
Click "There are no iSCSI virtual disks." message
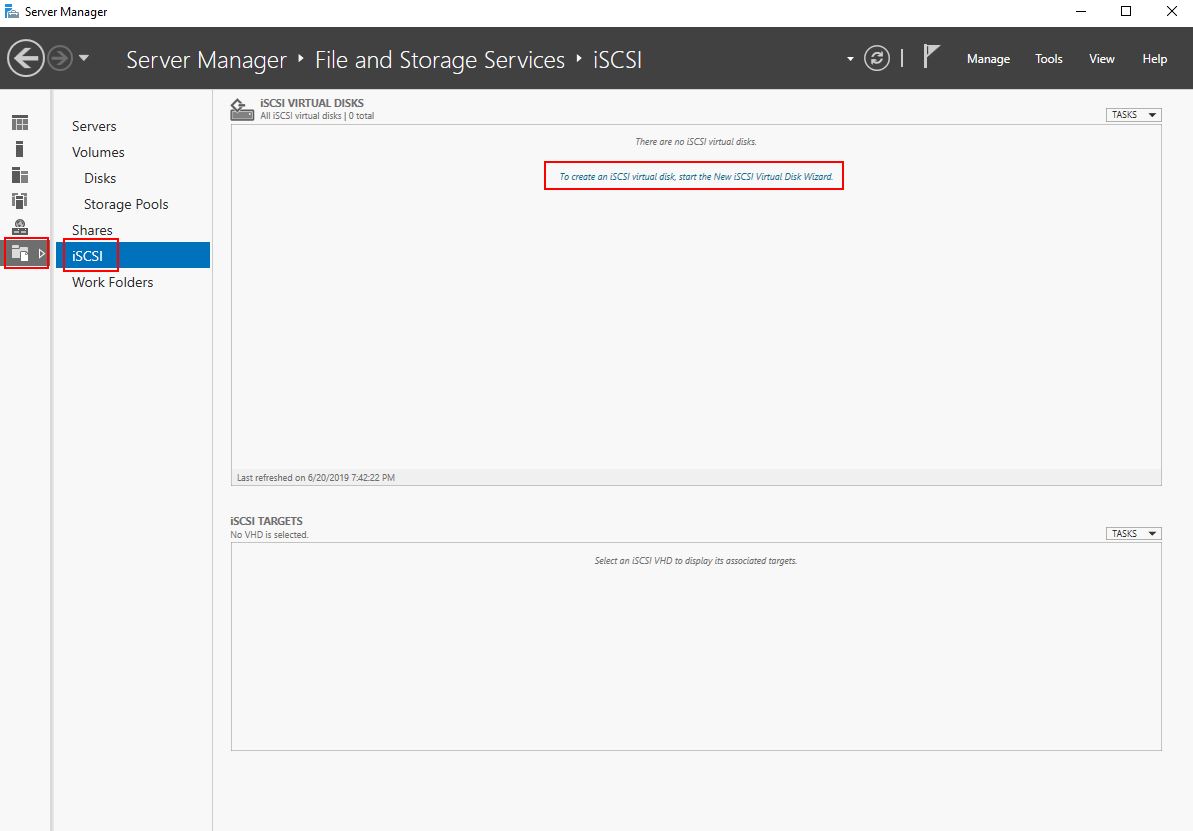click(x=696, y=142)
